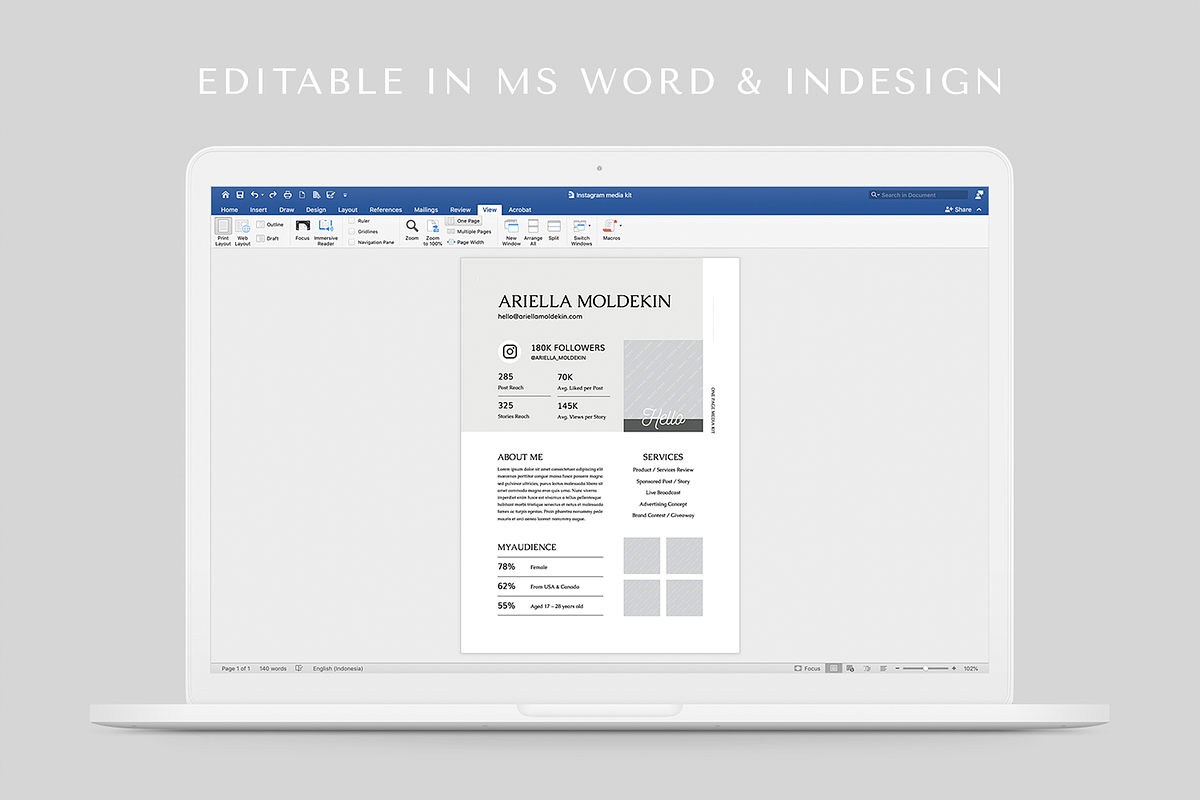Click the 180K FOLLOWERS text
Image resolution: width=1200 pixels, height=800 pixels.
tap(568, 348)
